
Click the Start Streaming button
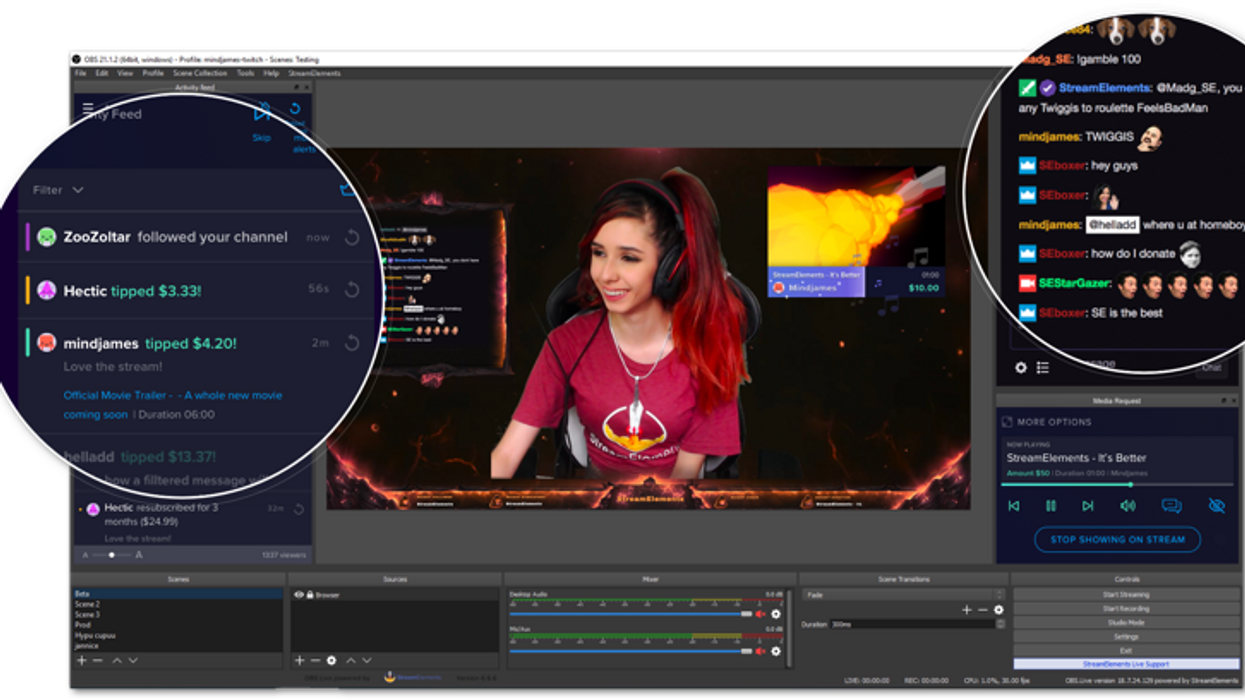(x=1126, y=595)
